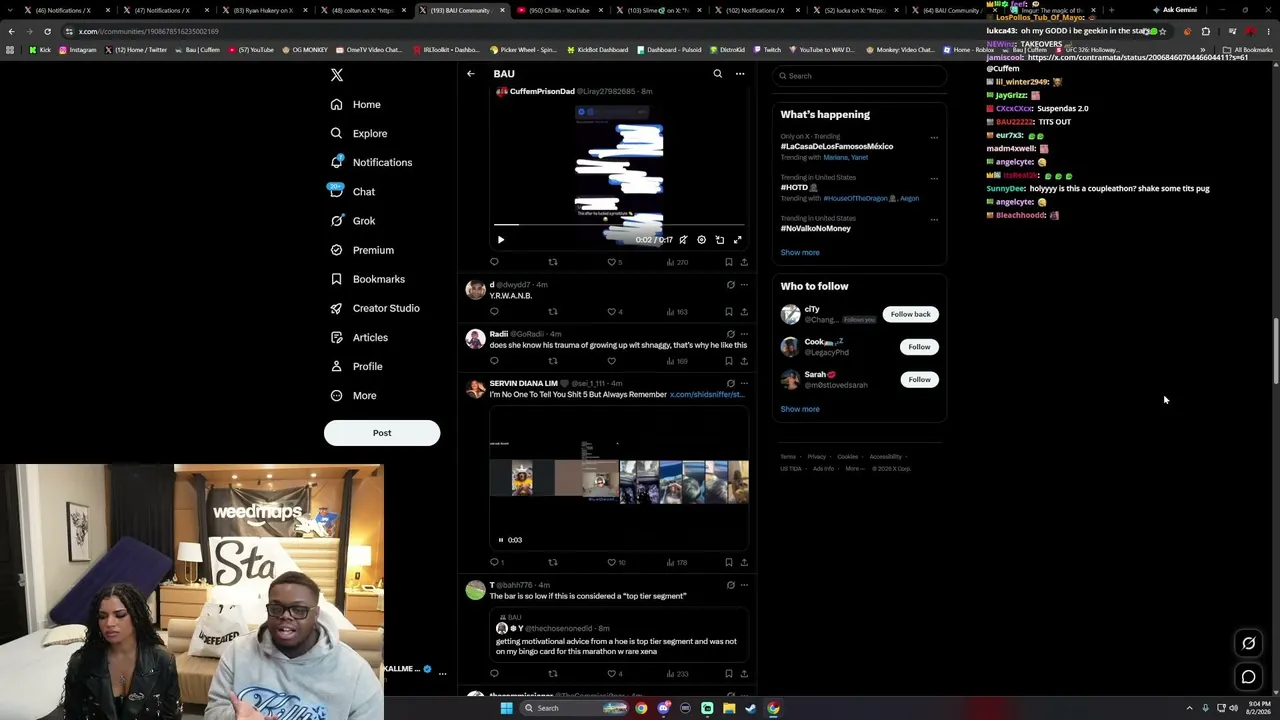Open more options on Radii's post
Image resolution: width=1280 pixels, height=720 pixels.
click(x=744, y=334)
